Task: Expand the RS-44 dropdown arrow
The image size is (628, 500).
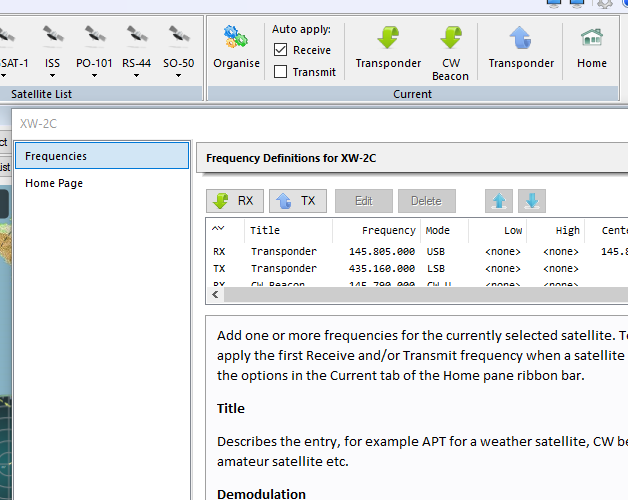Action: (x=137, y=75)
